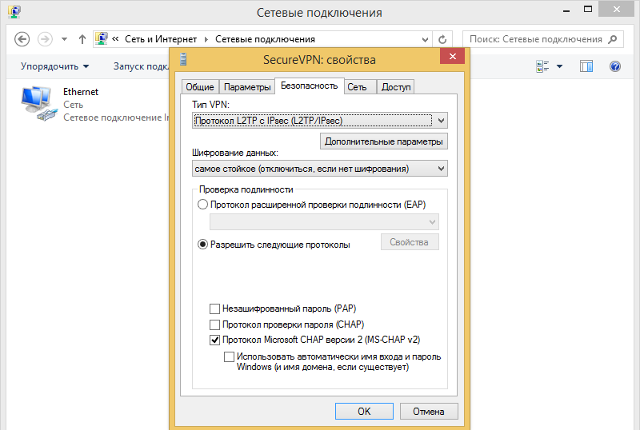The height and width of the screenshot is (430, 640).
Task: Open the Упорядочить menu
Action: point(55,66)
